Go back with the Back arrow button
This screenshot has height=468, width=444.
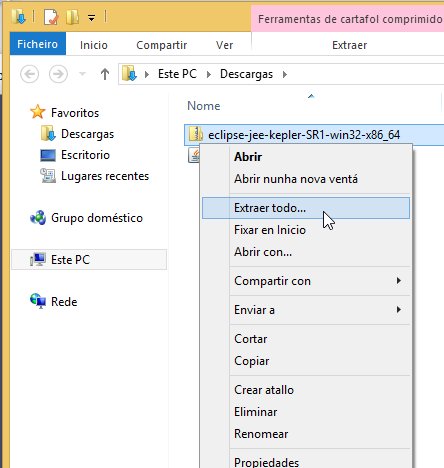tap(29, 74)
